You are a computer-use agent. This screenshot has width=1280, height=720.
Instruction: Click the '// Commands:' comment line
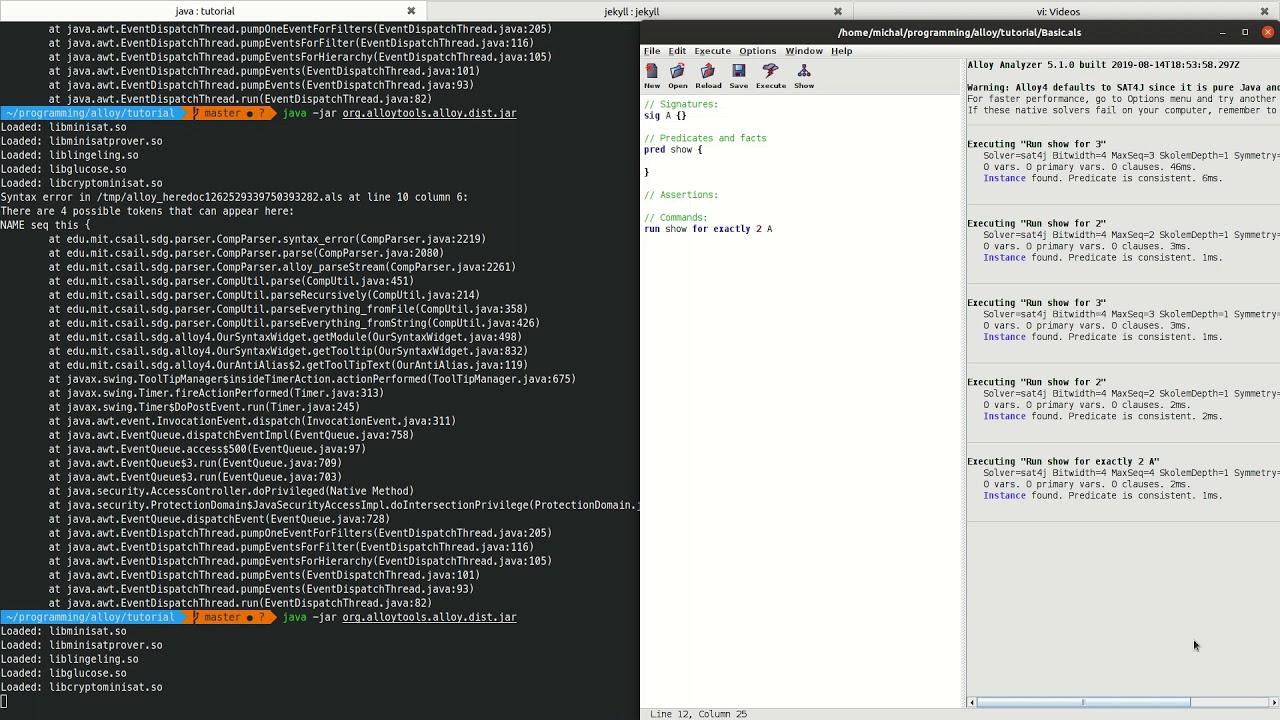pos(675,218)
